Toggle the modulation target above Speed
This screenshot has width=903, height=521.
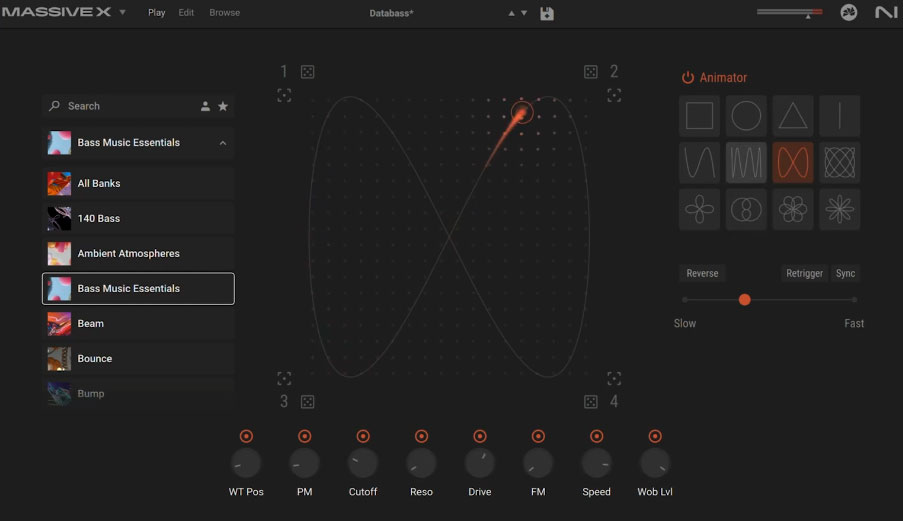597,436
